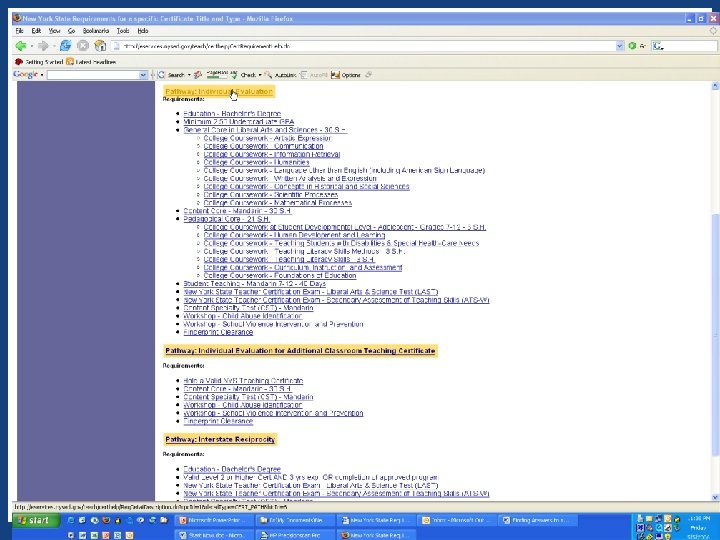Open the Tools menu
The height and width of the screenshot is (540, 720).
pos(123,31)
